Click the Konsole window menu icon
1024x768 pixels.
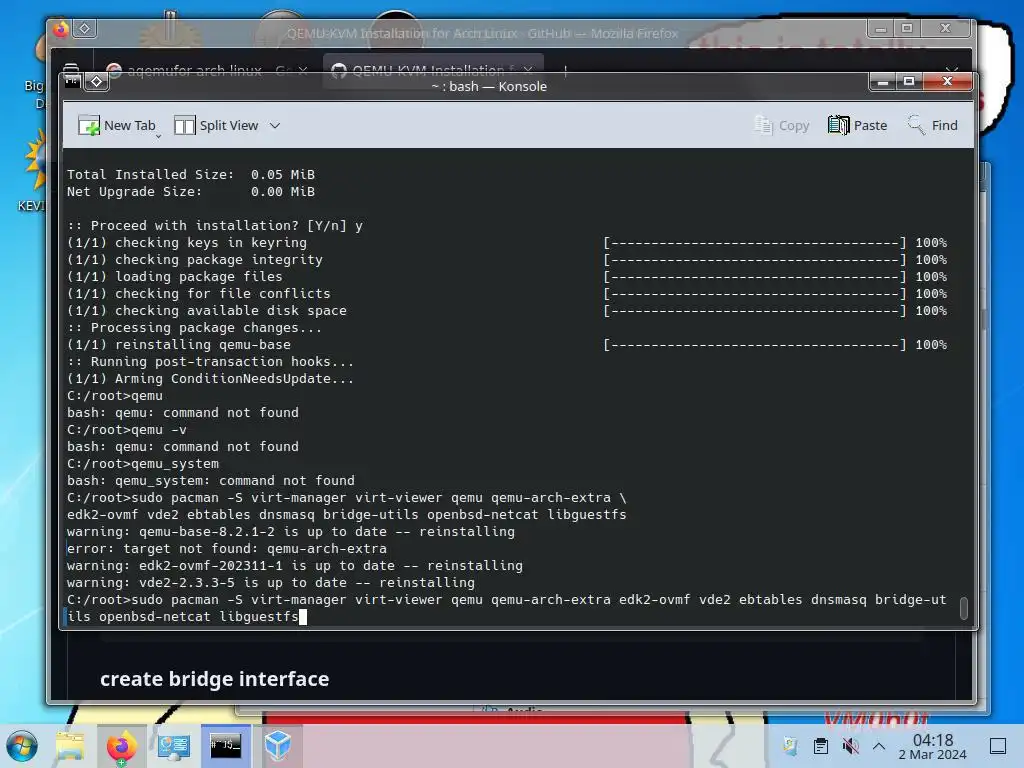click(x=72, y=82)
